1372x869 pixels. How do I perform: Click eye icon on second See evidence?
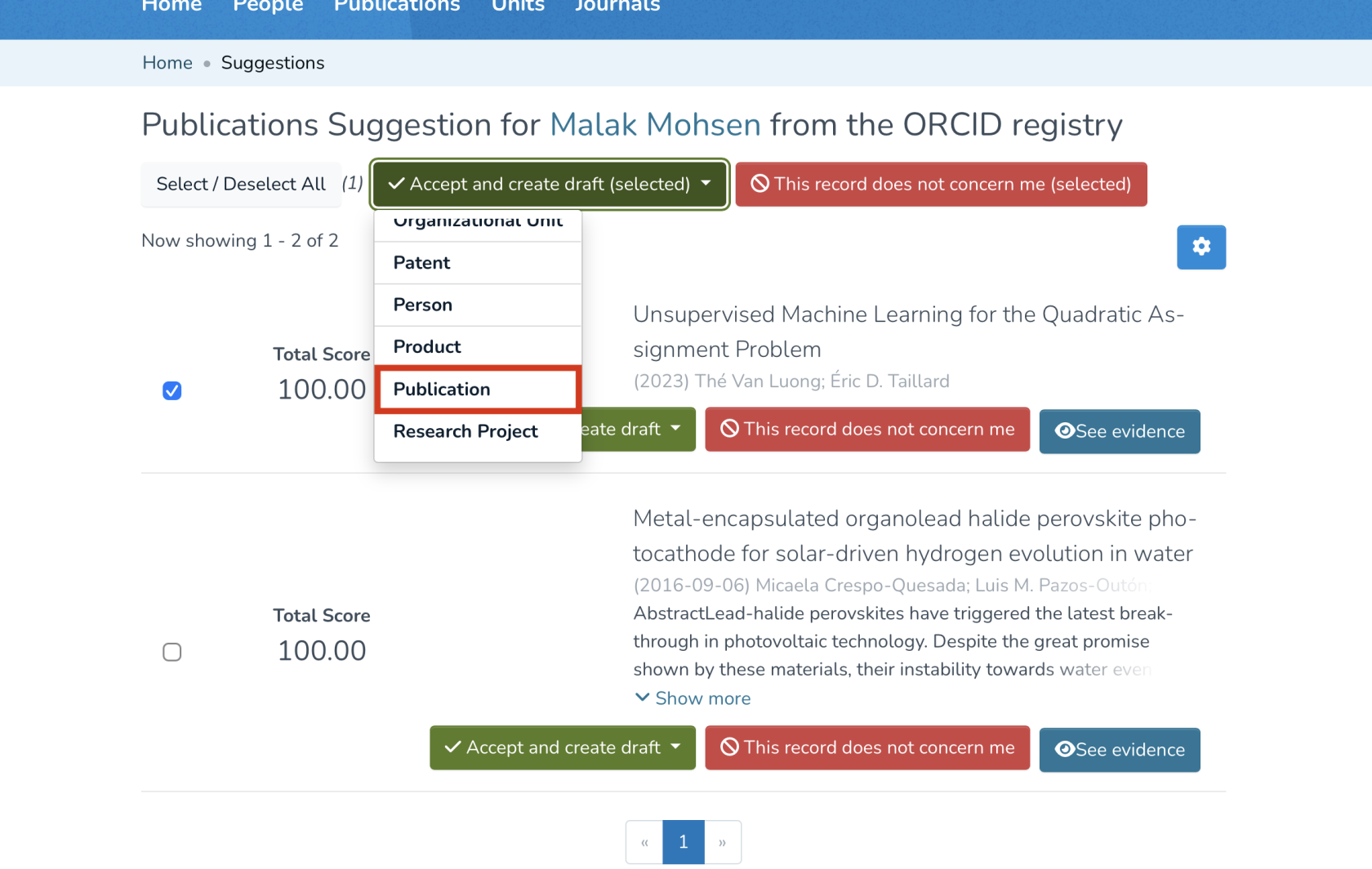point(1064,749)
